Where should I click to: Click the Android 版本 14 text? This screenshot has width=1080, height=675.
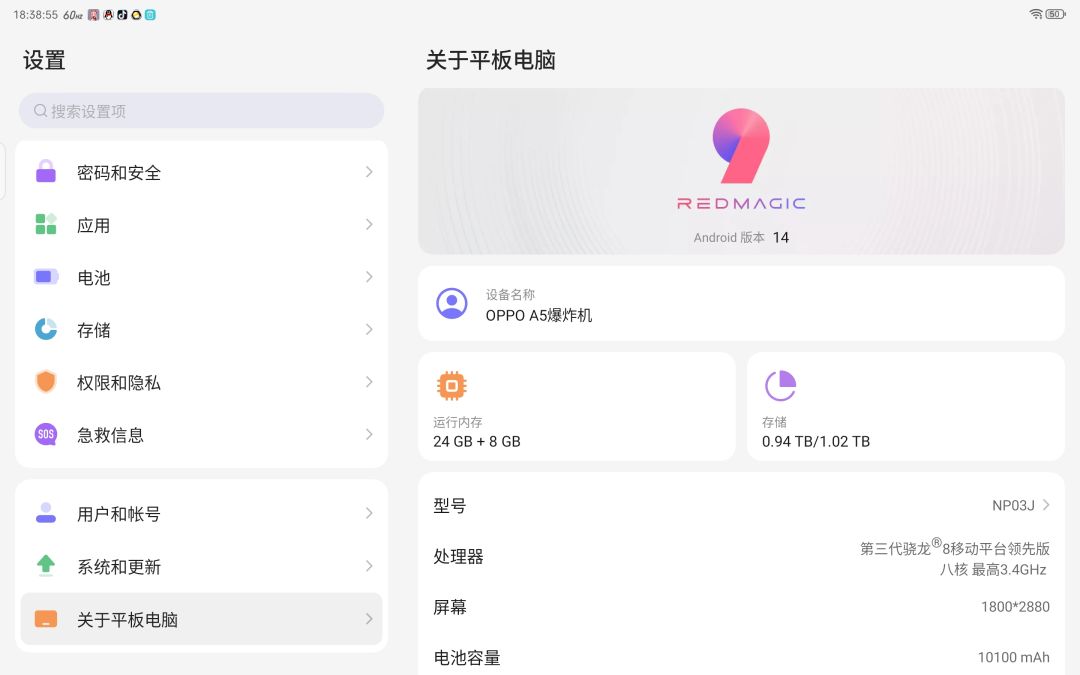[741, 237]
